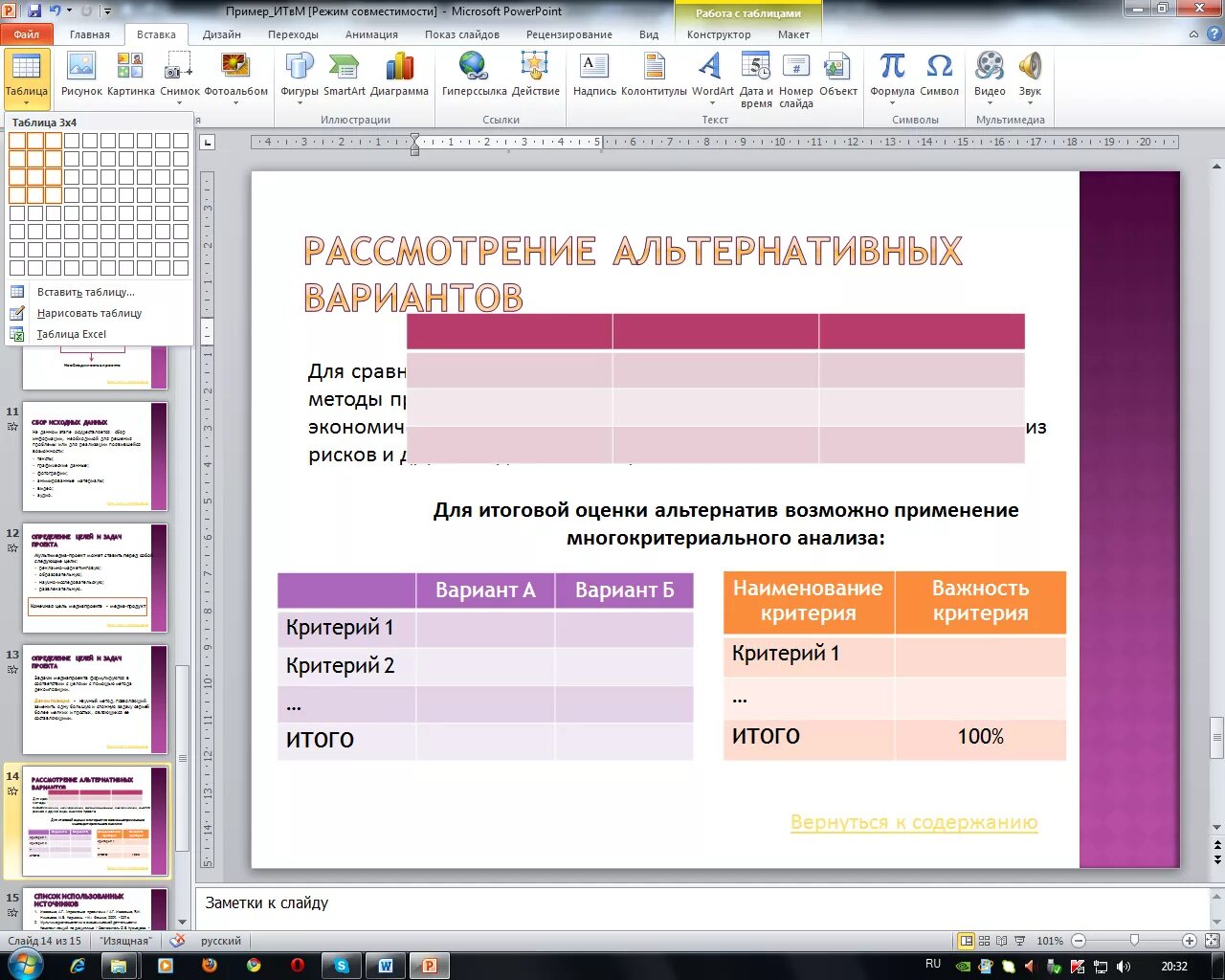Switch to Slide Sorter view in status bar
1225x980 pixels.
pos(985,941)
